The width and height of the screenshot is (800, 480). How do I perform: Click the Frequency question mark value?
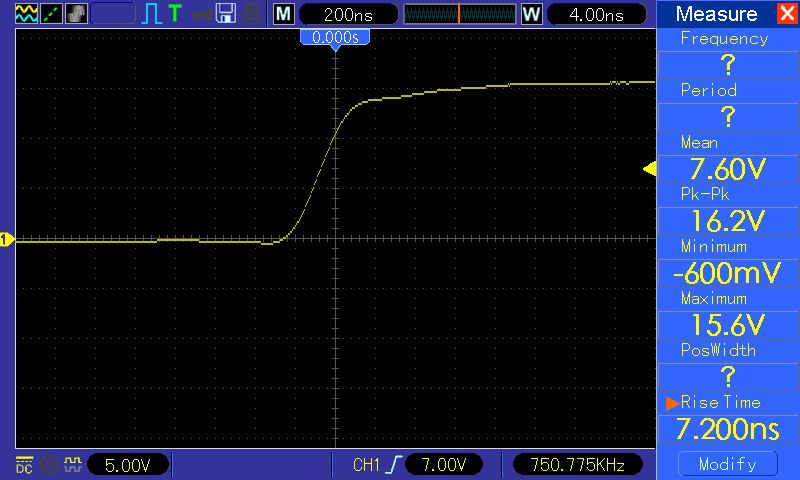pyautogui.click(x=728, y=65)
